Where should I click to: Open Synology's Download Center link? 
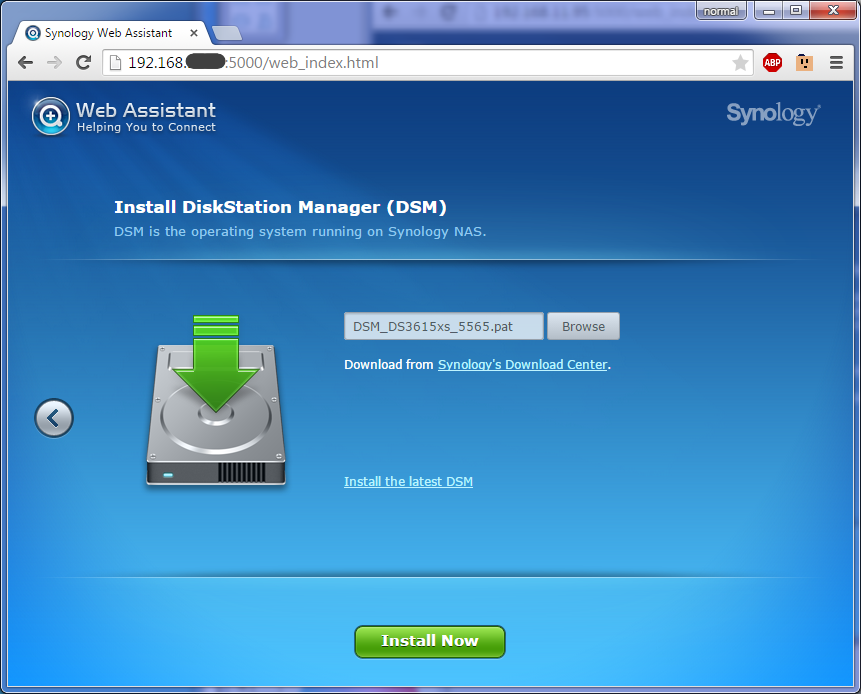522,365
